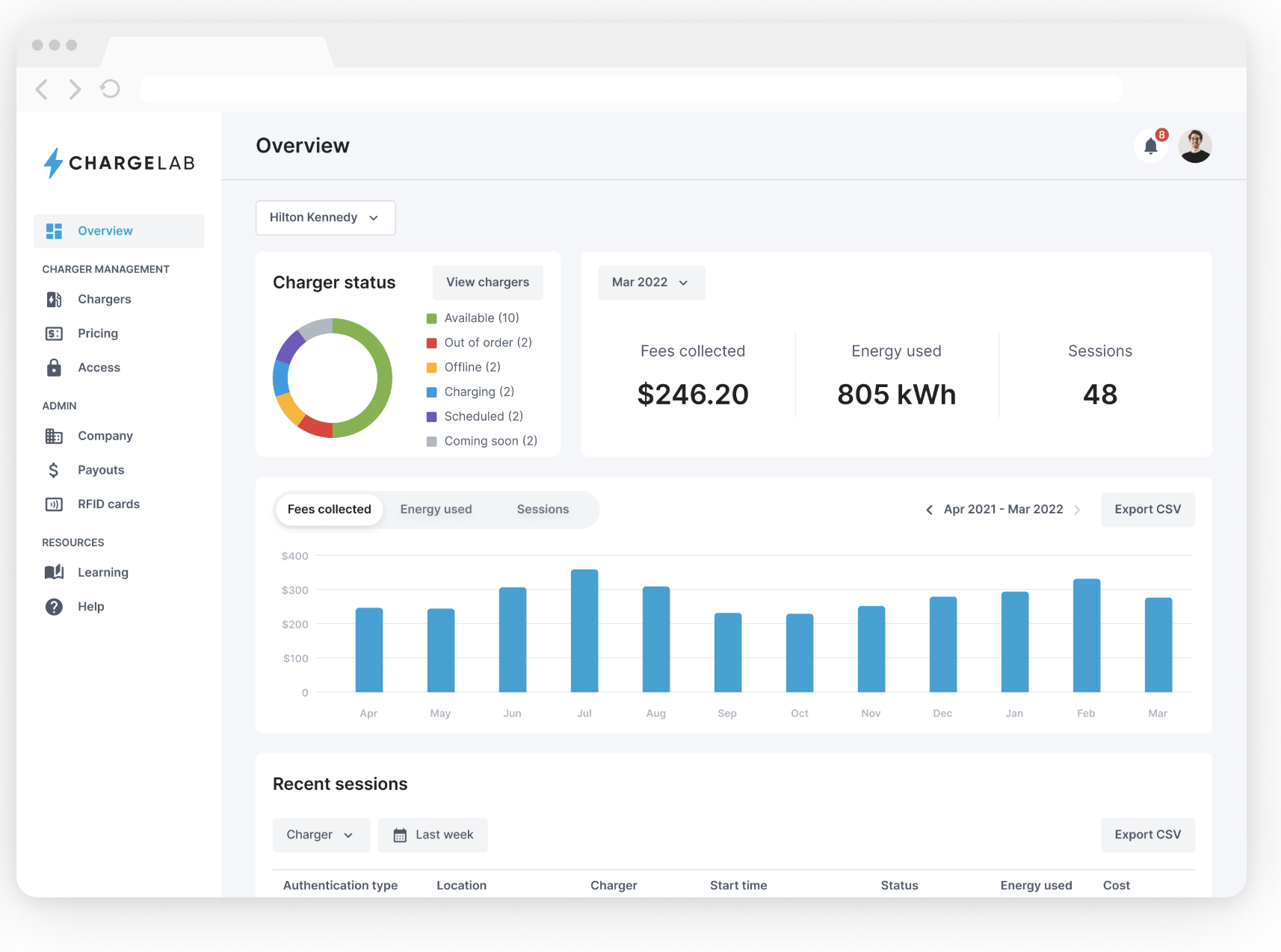Click the Learning open-book icon
1281x952 pixels.
coord(54,572)
